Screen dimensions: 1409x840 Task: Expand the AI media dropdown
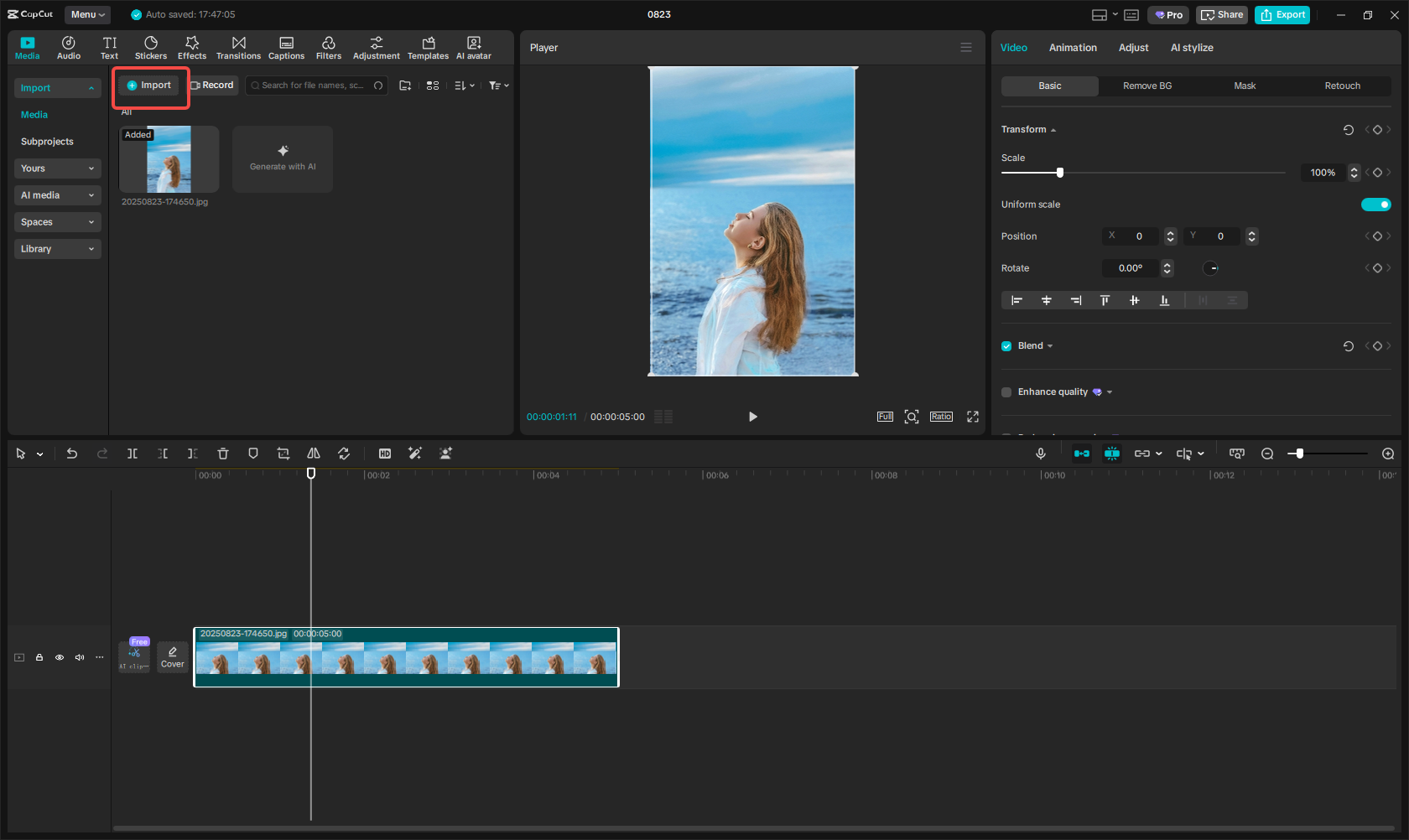click(57, 195)
